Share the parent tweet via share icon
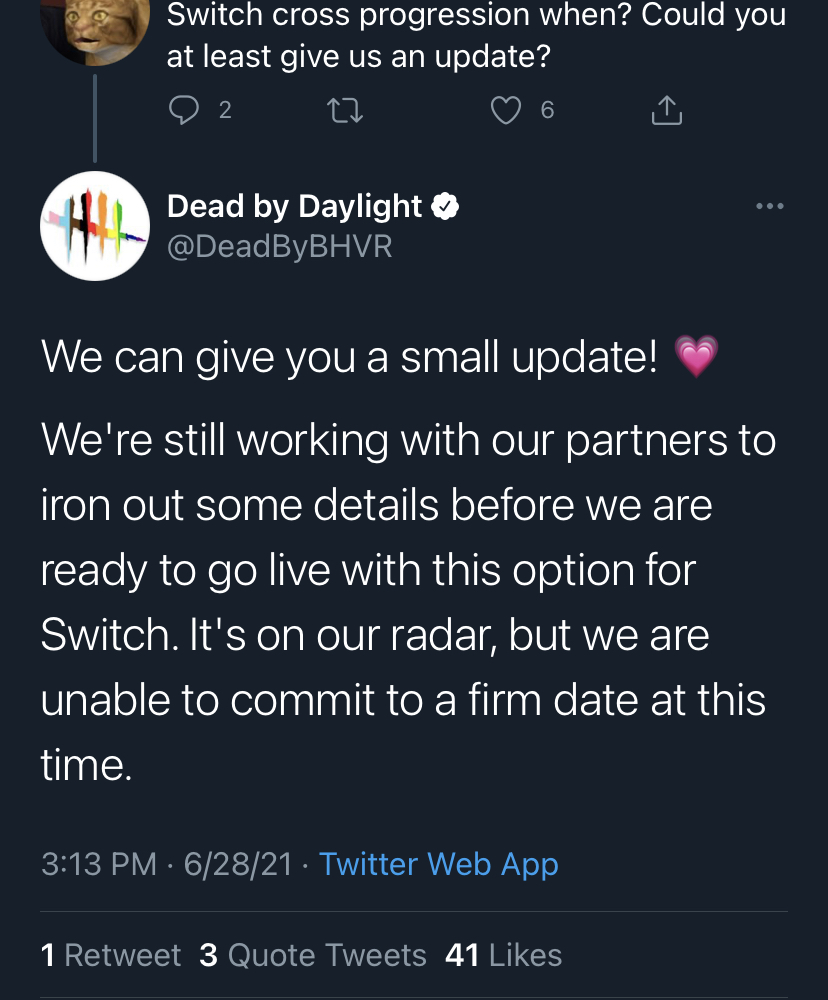The height and width of the screenshot is (1000, 828). tap(667, 110)
